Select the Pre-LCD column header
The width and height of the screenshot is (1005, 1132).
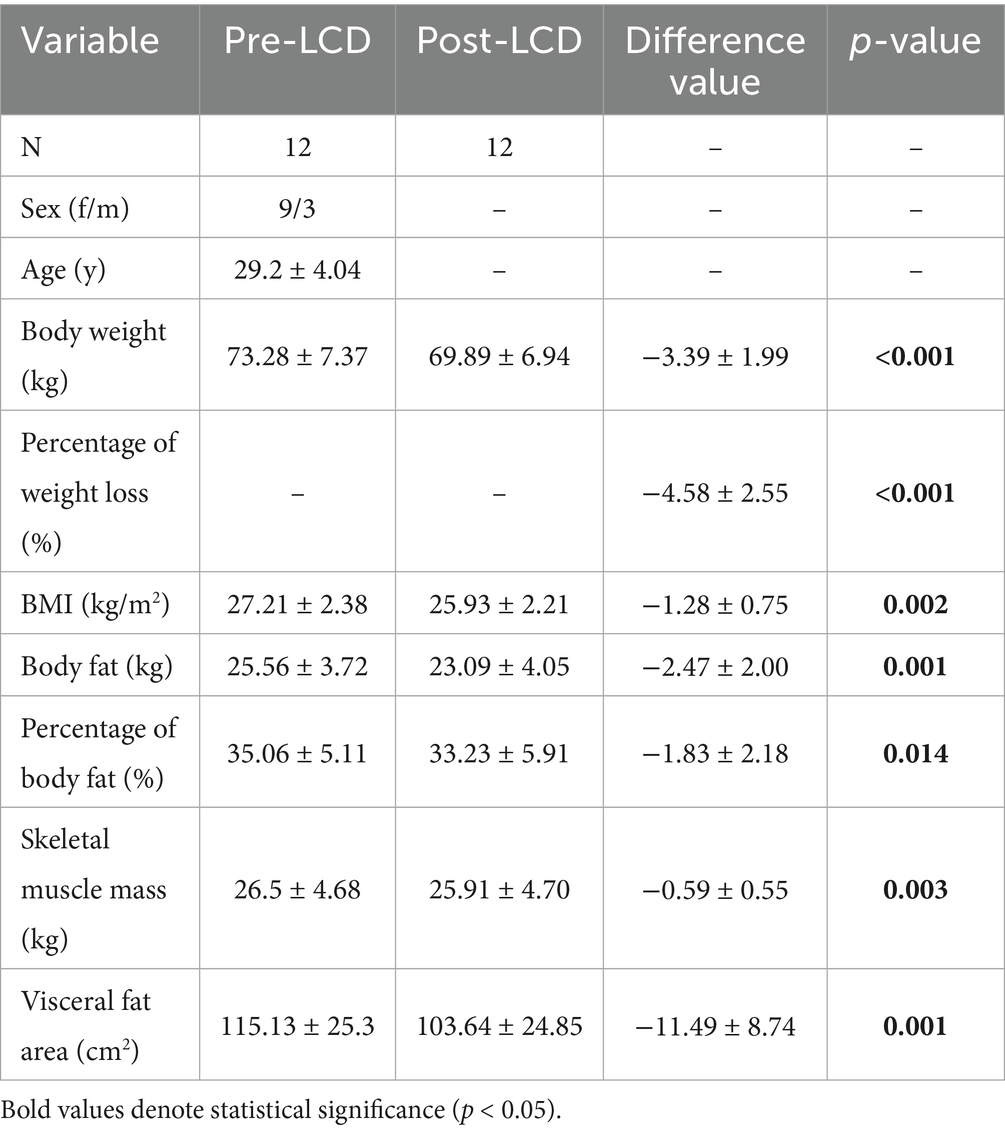coord(297,41)
